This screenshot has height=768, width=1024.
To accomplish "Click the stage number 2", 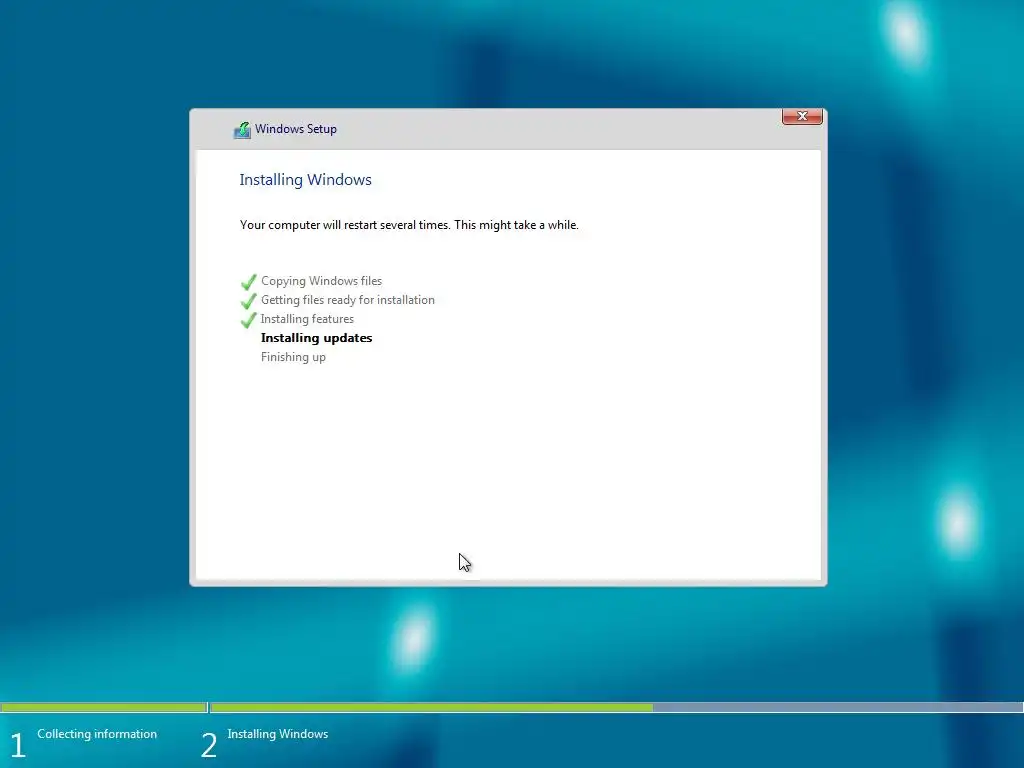I will 209,745.
